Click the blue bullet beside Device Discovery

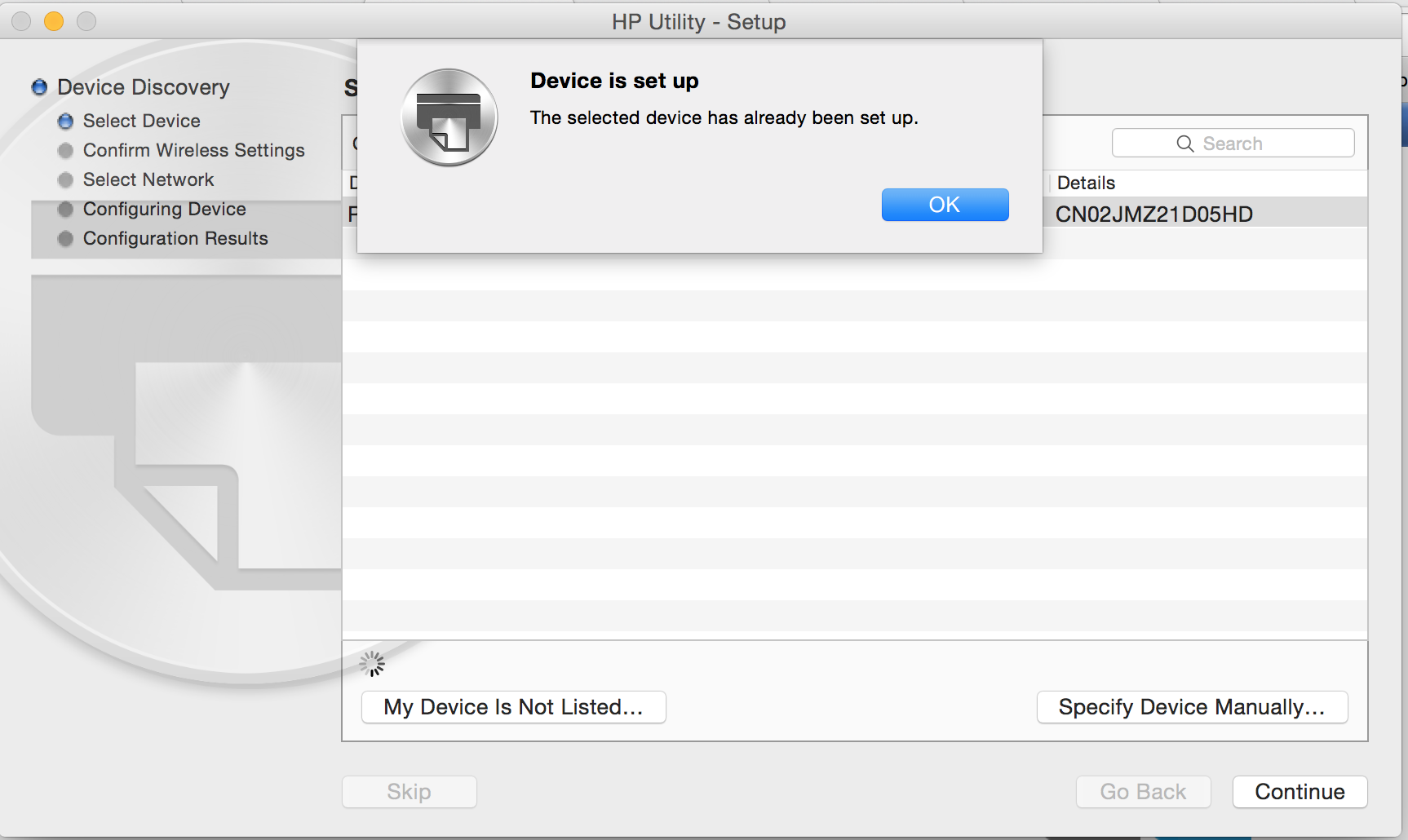click(x=39, y=87)
